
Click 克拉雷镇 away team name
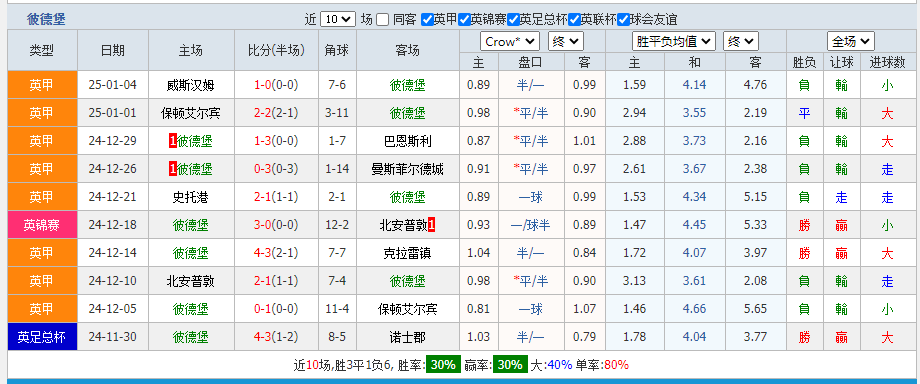[x=407, y=253]
